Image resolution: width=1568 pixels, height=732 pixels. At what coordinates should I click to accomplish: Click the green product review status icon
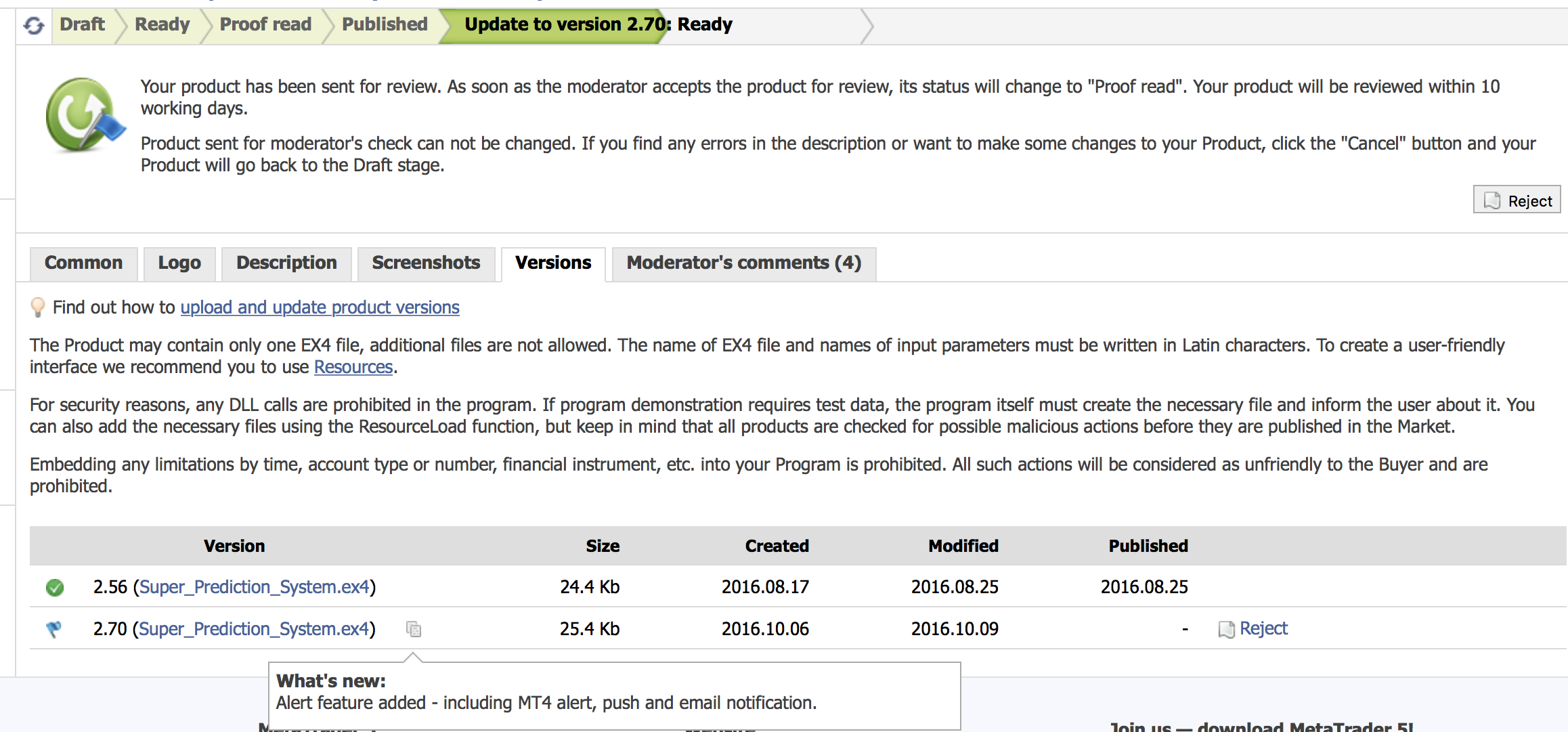(x=85, y=114)
